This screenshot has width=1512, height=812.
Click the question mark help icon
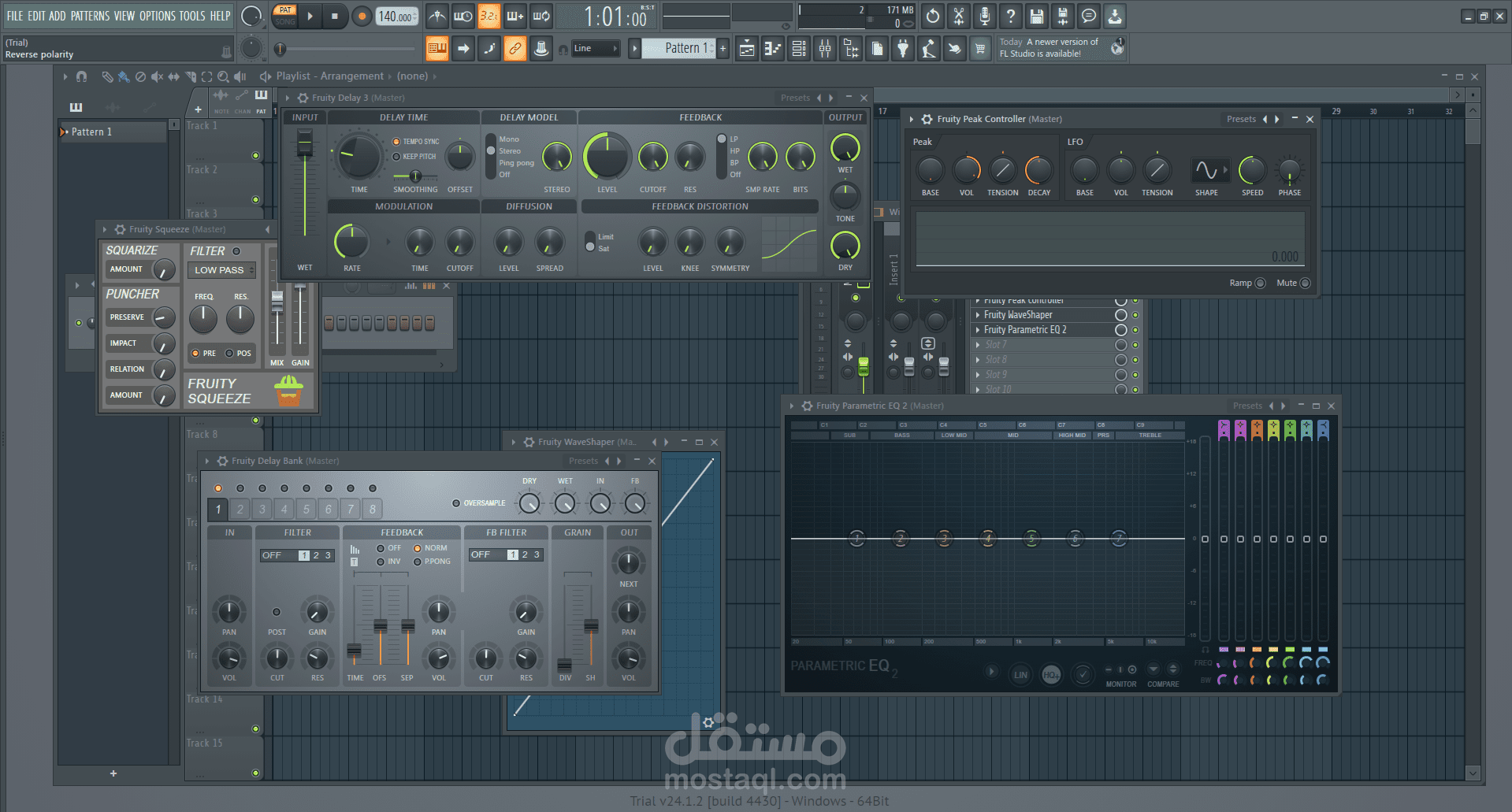pyautogui.click(x=1011, y=16)
